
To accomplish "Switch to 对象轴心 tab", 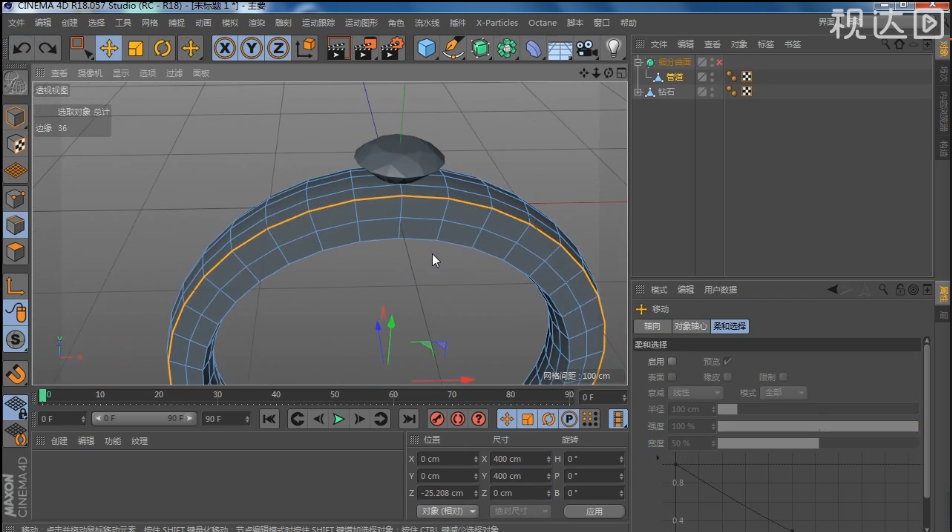I will pyautogui.click(x=690, y=326).
